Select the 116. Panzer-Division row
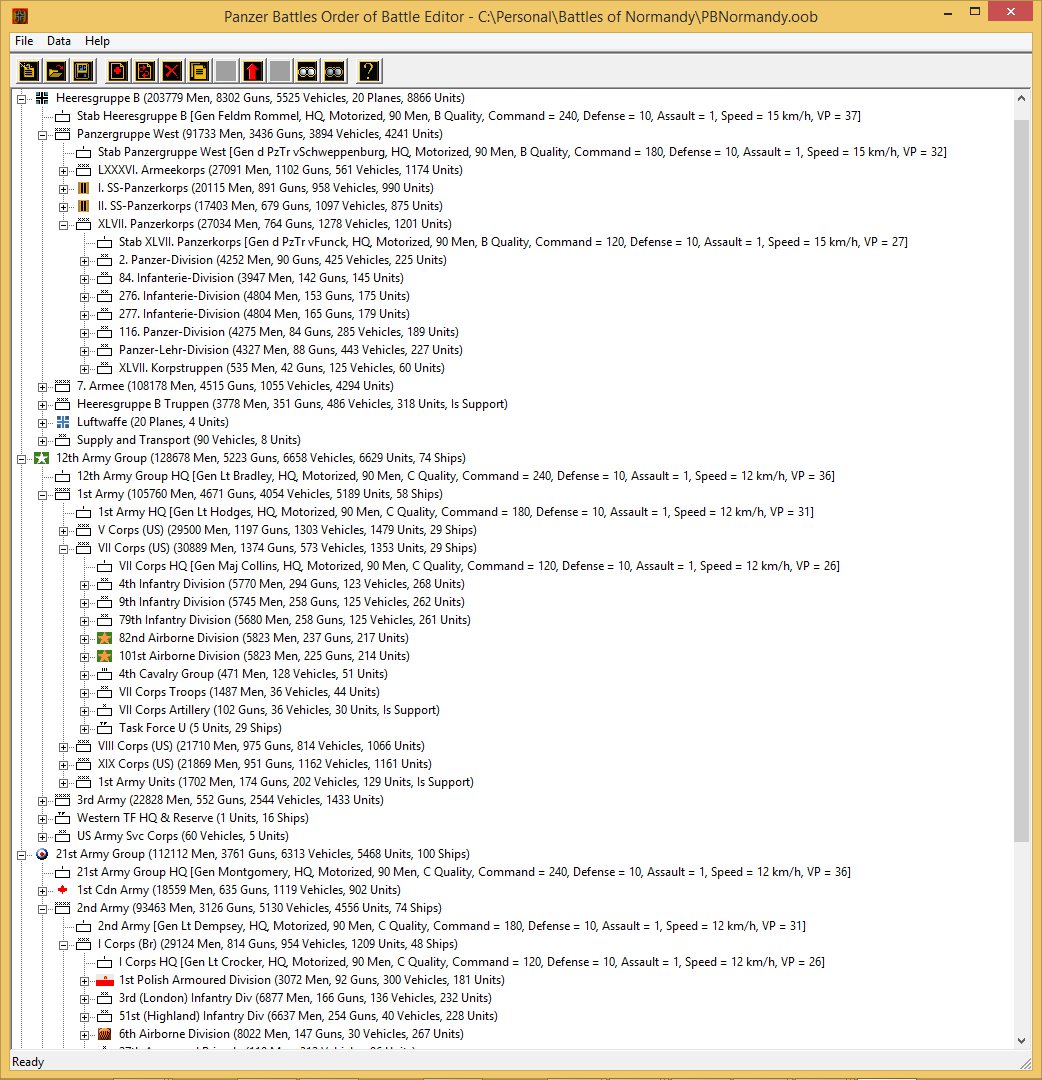The width and height of the screenshot is (1042, 1080). pyautogui.click(x=289, y=332)
